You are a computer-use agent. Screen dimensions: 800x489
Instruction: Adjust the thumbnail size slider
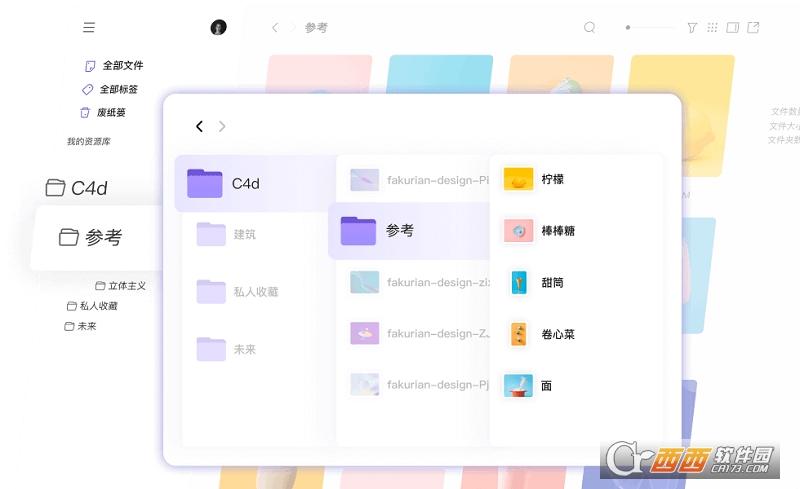pyautogui.click(x=649, y=28)
